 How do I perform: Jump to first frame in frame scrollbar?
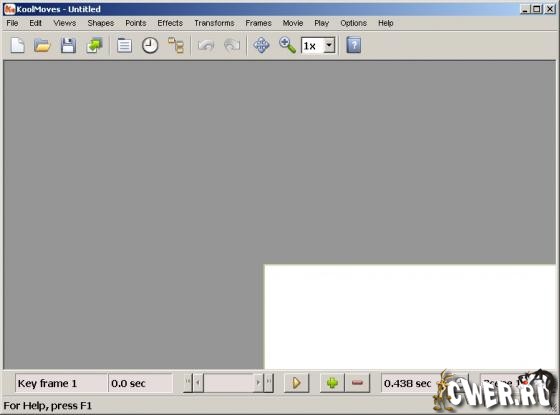(x=188, y=383)
